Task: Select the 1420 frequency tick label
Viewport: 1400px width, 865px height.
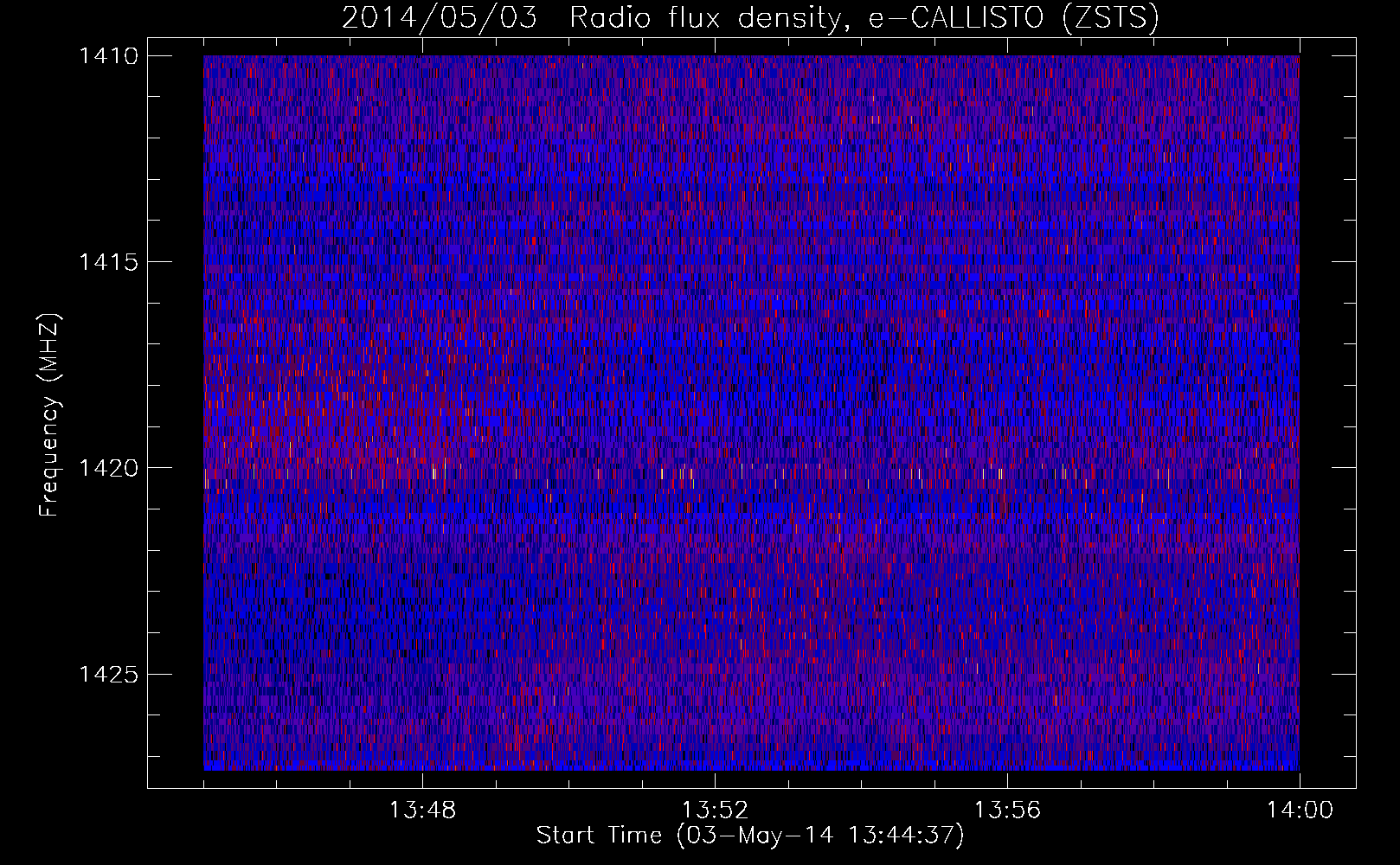Action: (x=108, y=468)
